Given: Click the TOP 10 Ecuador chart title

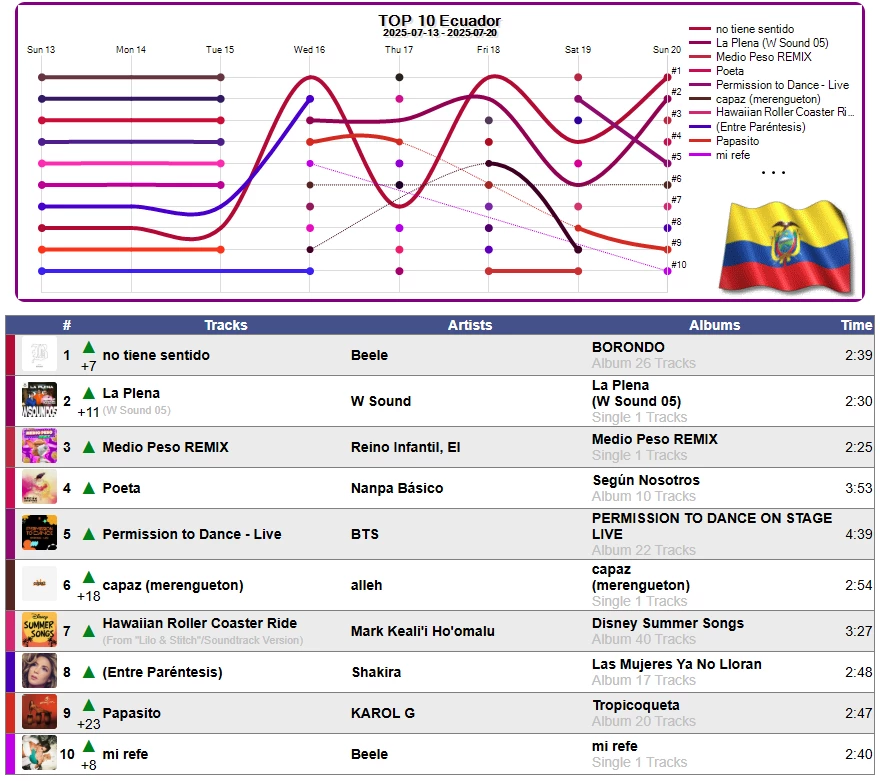Looking at the screenshot, I should pos(439,21).
